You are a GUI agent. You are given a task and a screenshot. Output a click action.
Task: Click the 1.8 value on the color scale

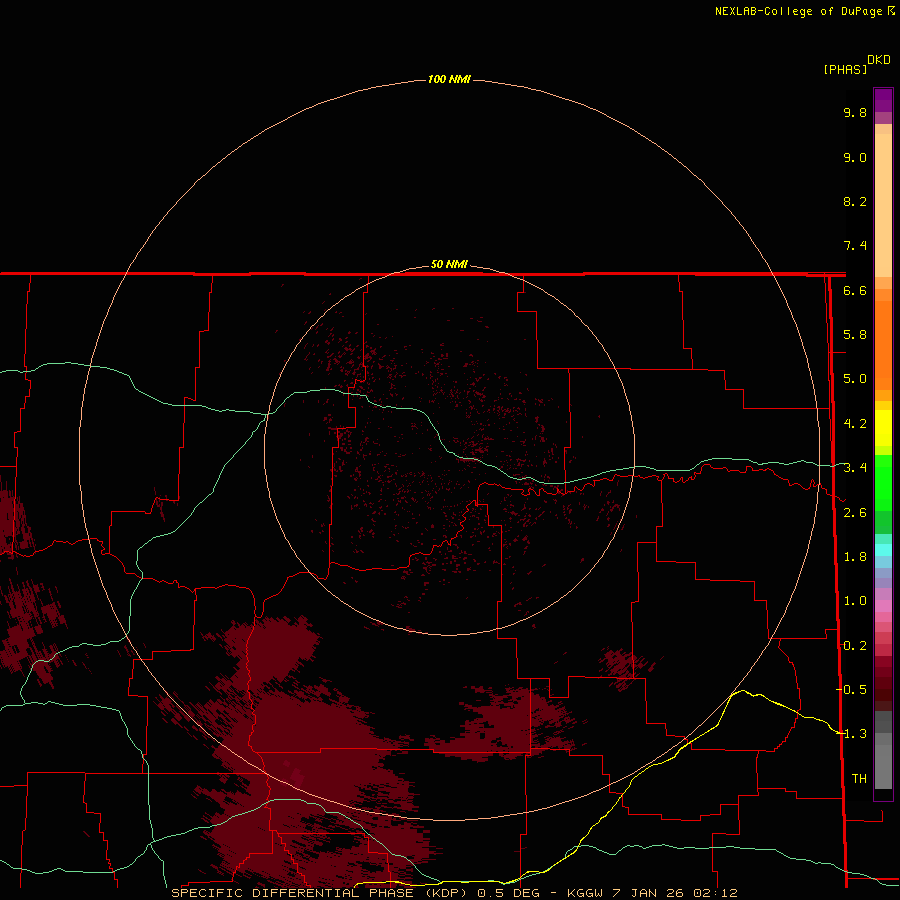coord(855,557)
